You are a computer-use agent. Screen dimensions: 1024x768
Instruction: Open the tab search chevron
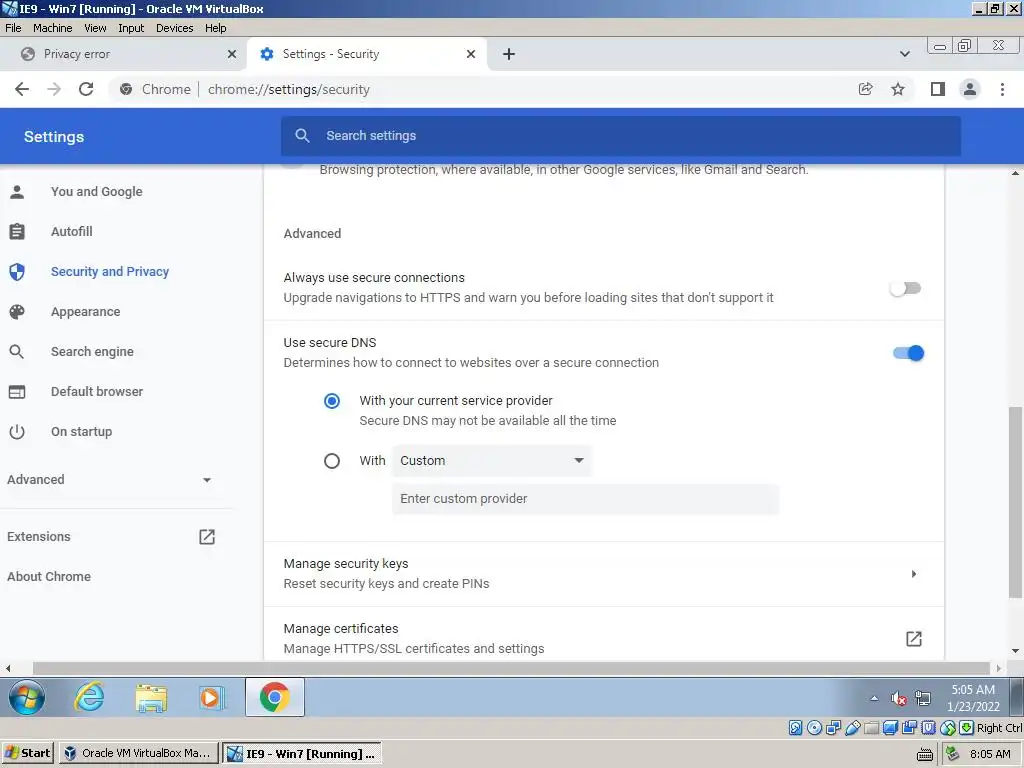click(904, 54)
